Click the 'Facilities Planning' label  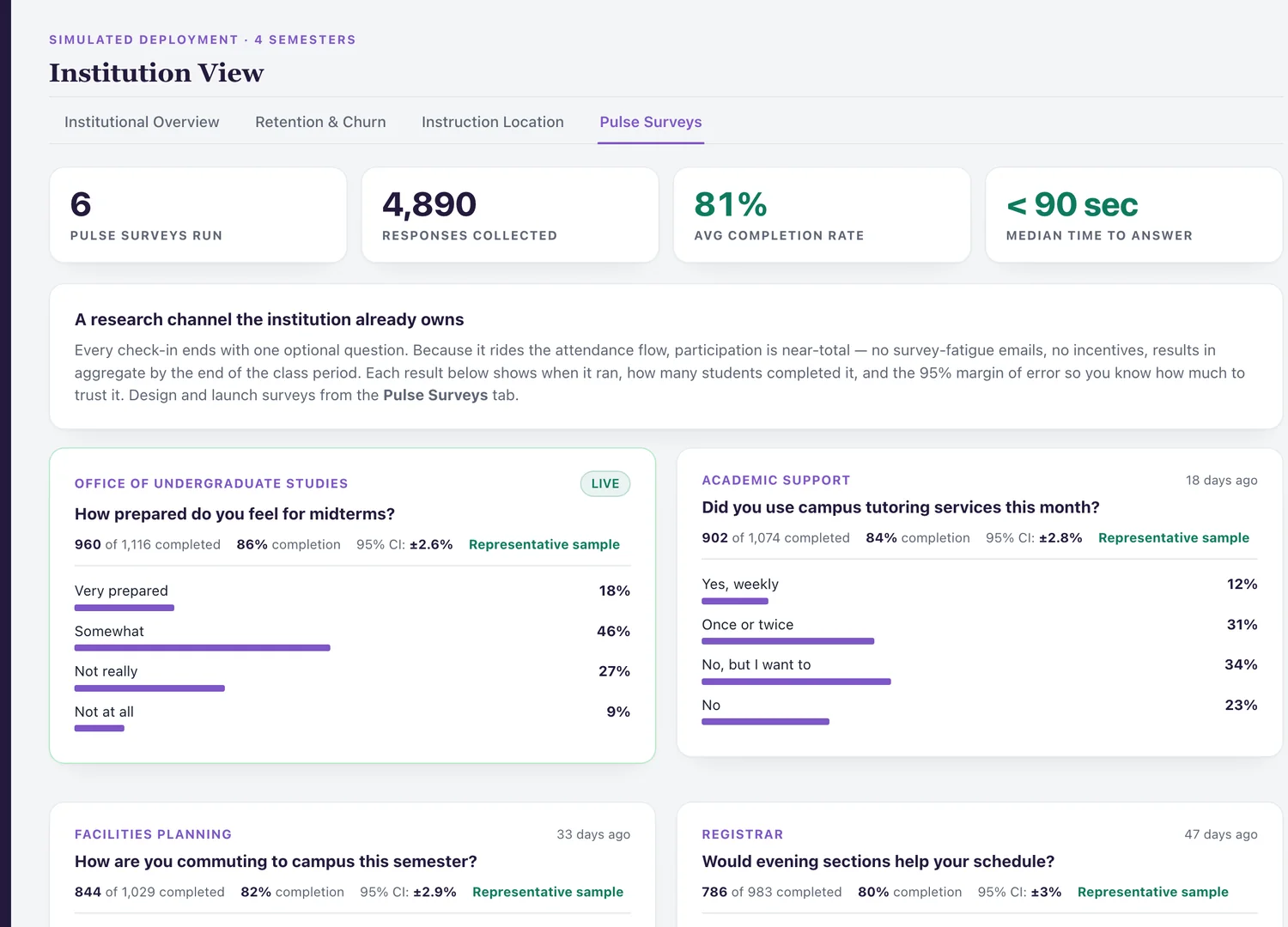(x=153, y=834)
